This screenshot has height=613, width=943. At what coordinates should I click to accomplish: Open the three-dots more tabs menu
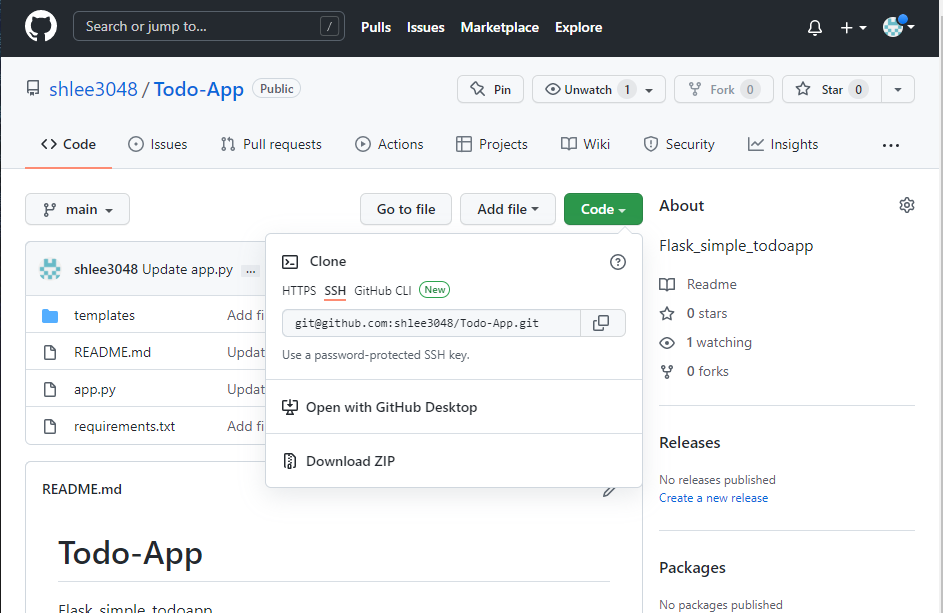(x=891, y=145)
